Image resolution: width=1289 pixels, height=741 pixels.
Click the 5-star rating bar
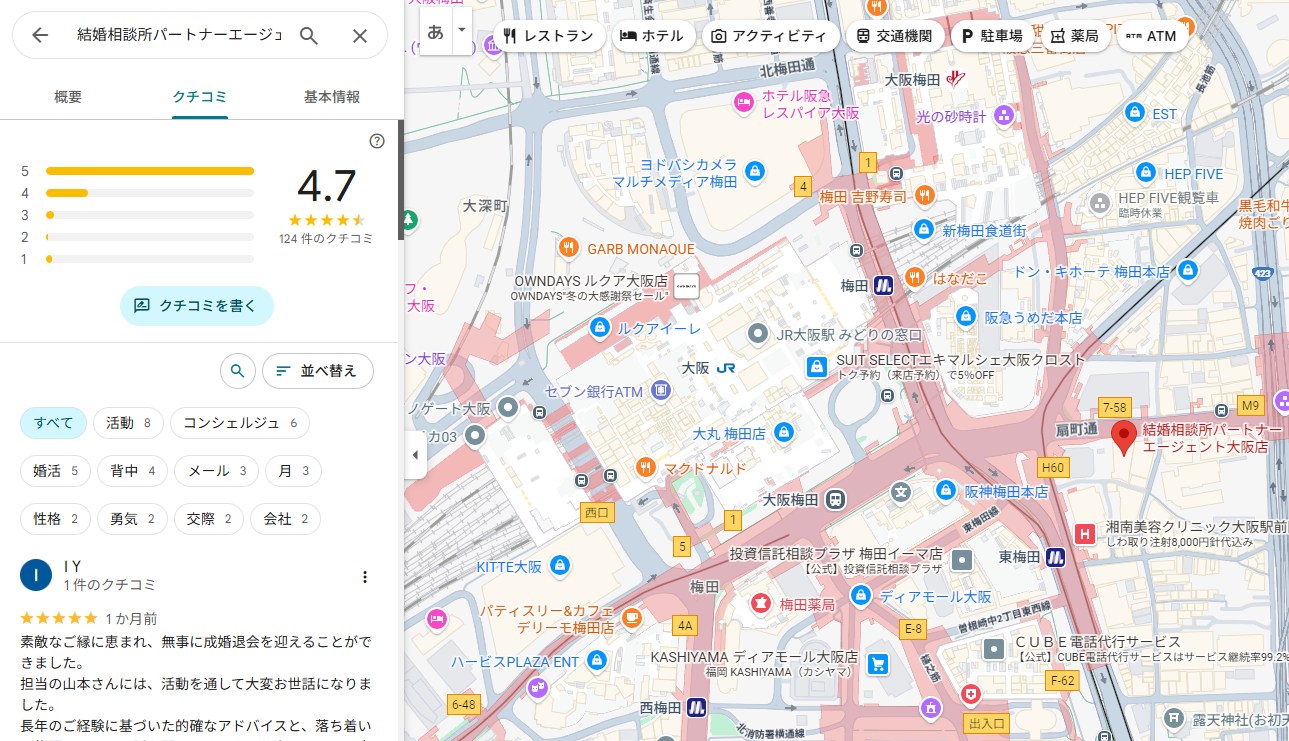click(x=150, y=171)
